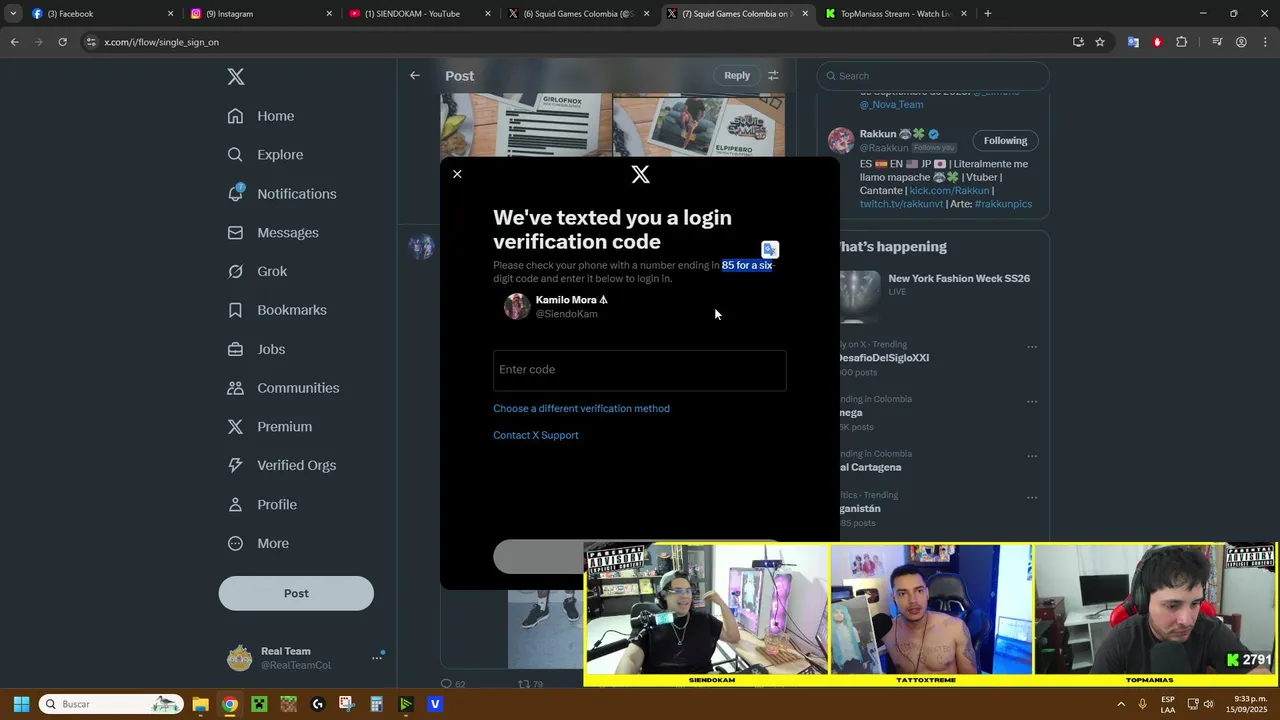Open Grok from the sidebar
Viewport: 1280px width, 720px height.
(257, 271)
